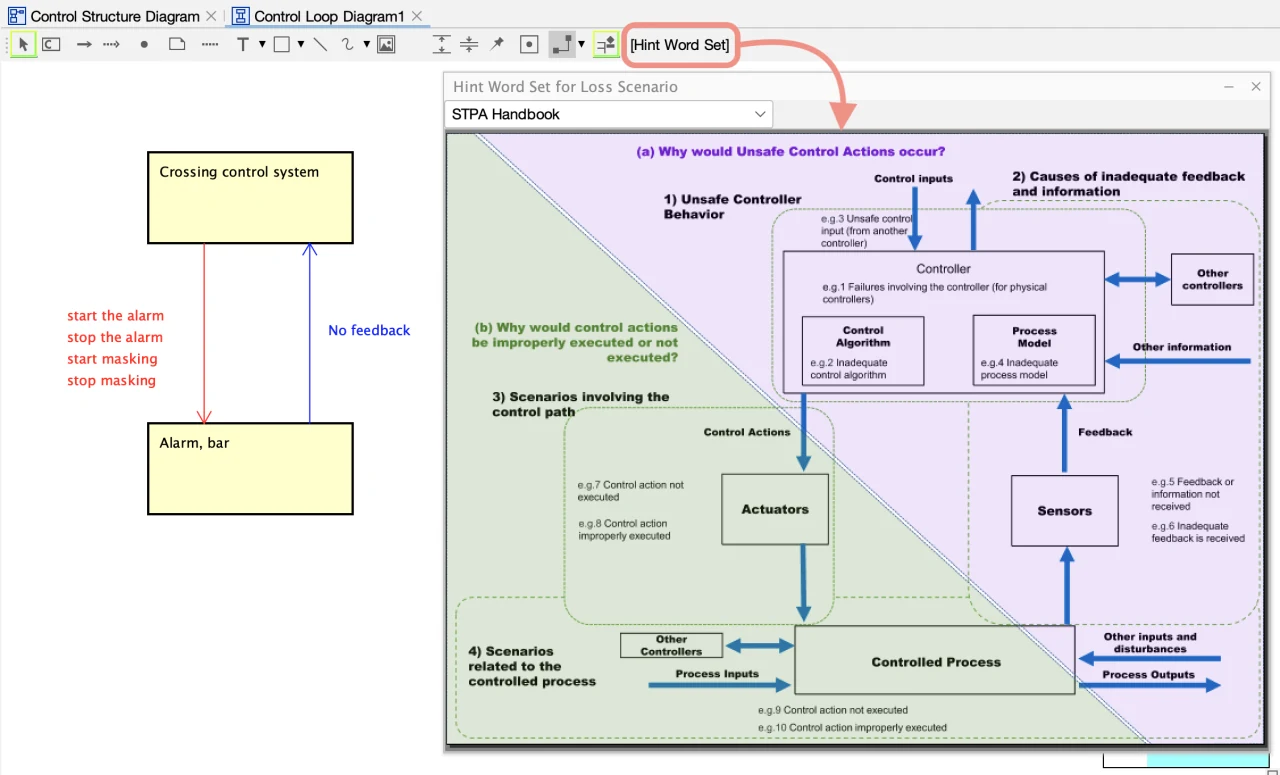Close the Control Loop Diagram1 tab
The width and height of the screenshot is (1280, 775).
coord(417,17)
